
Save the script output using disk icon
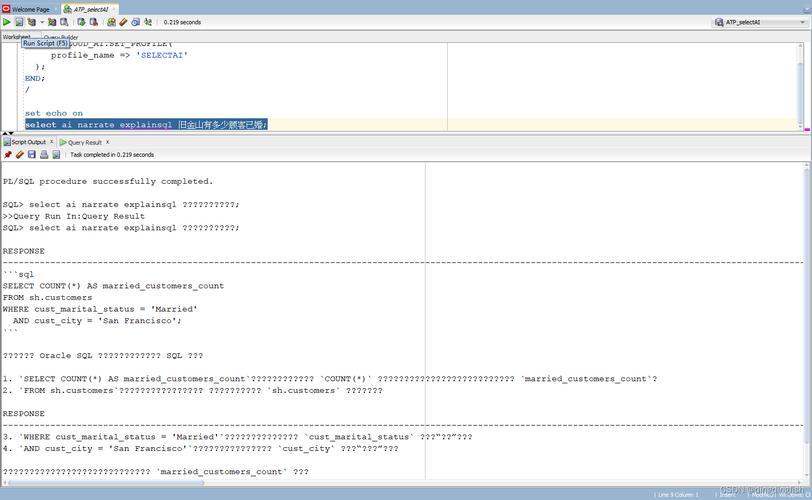coord(31,155)
